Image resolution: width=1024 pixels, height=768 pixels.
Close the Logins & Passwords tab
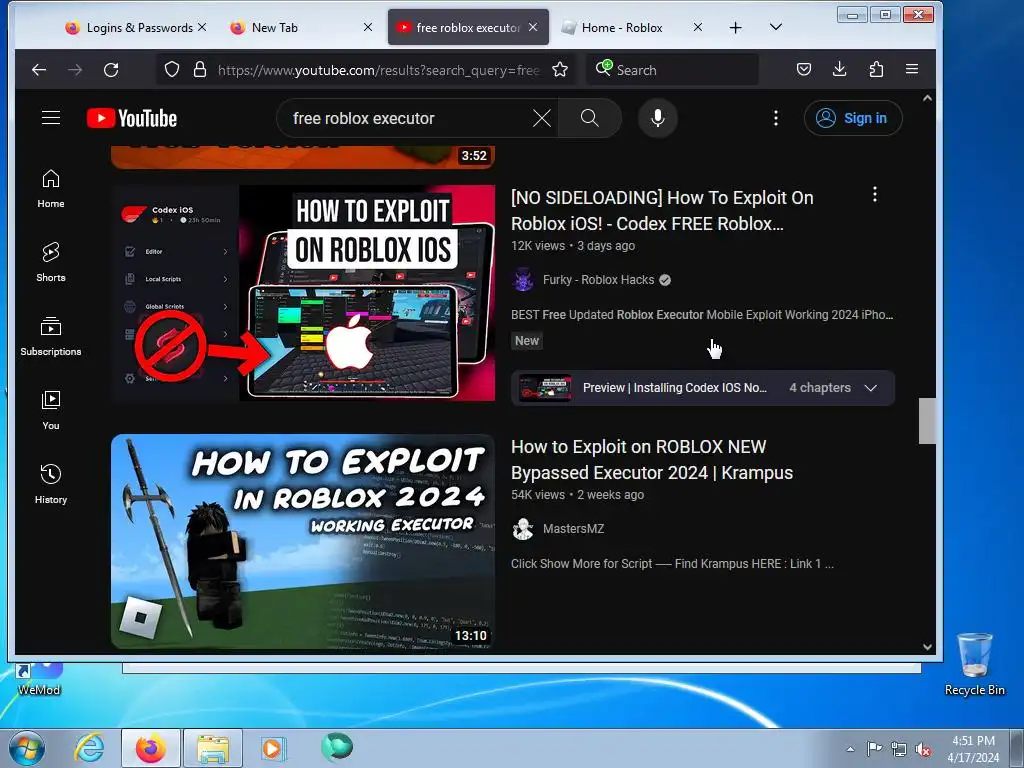(202, 27)
